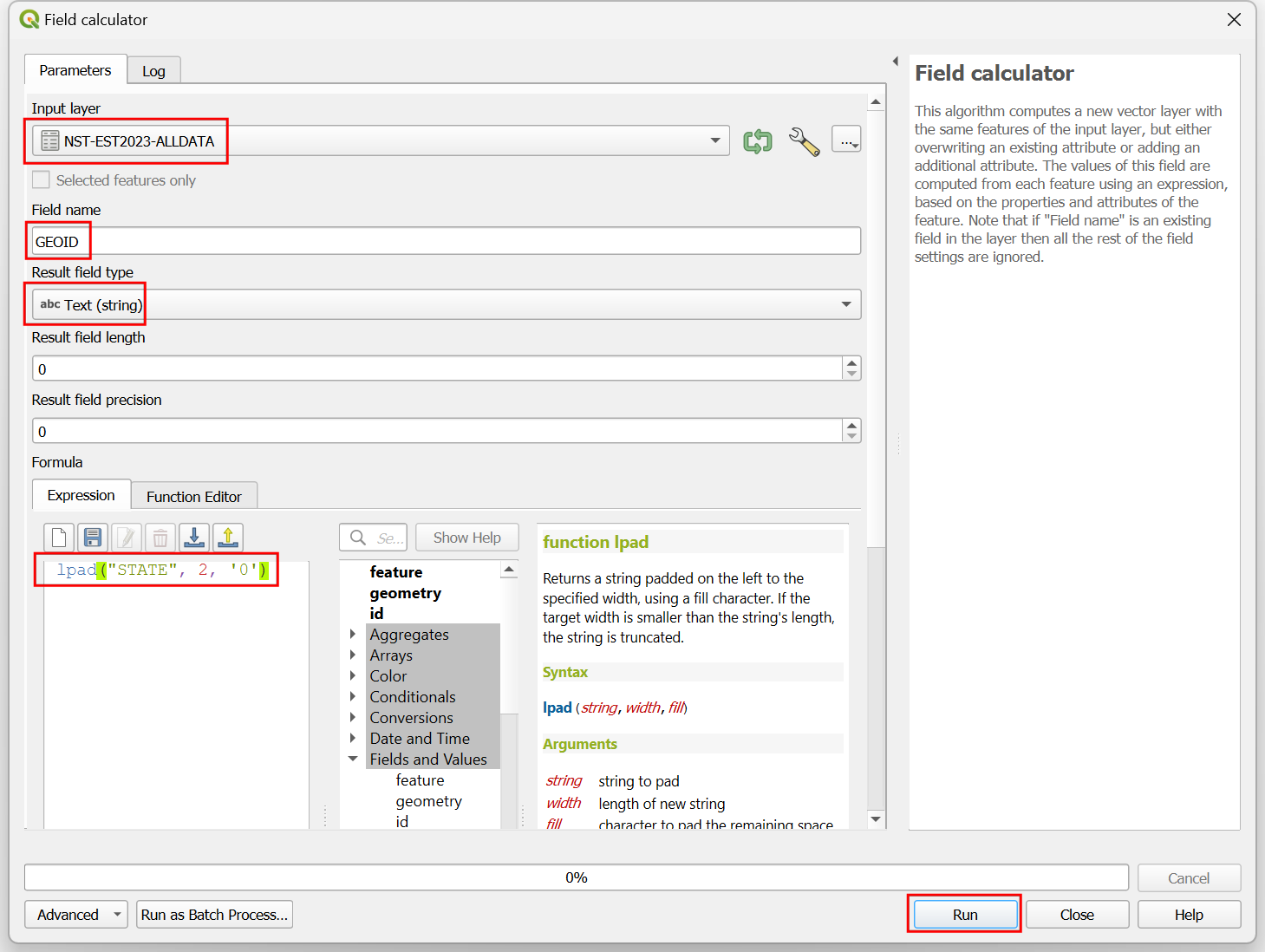
Task: Click the iterate over layer features icon
Action: click(757, 140)
